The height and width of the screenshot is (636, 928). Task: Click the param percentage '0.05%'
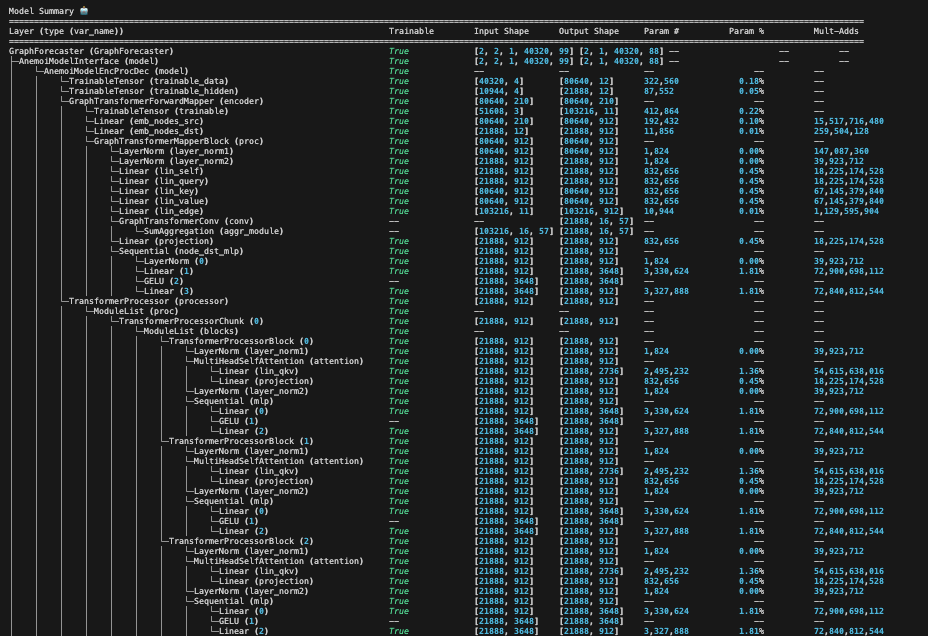[x=751, y=92]
